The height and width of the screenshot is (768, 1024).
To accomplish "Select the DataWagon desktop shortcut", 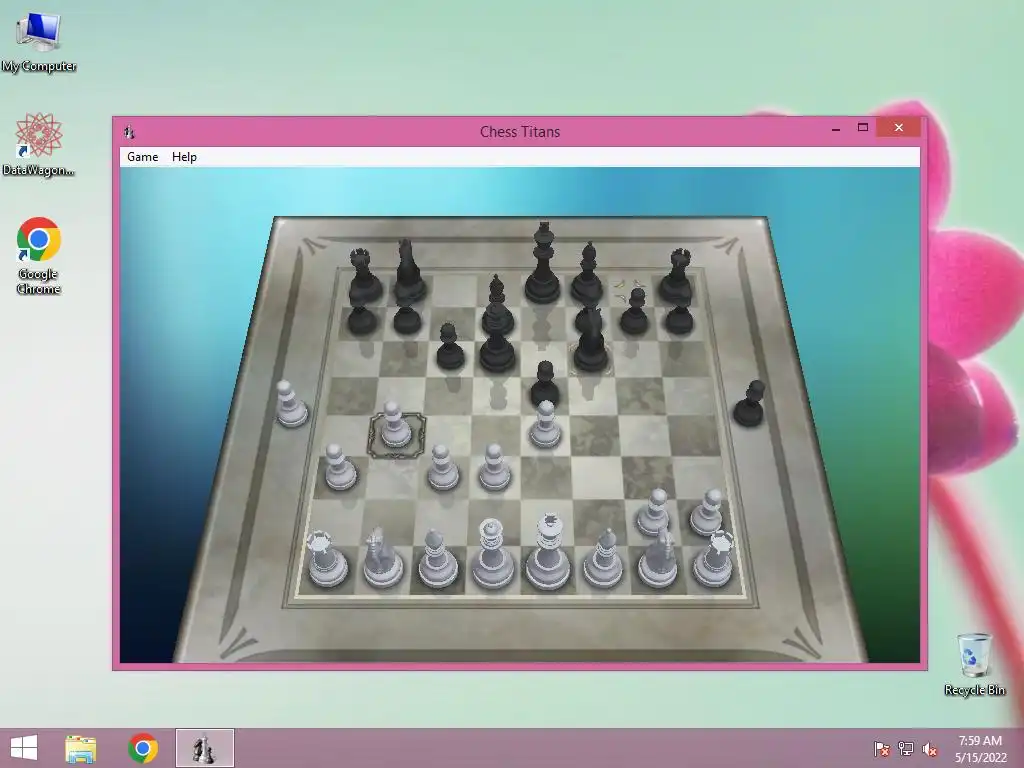I will (39, 144).
